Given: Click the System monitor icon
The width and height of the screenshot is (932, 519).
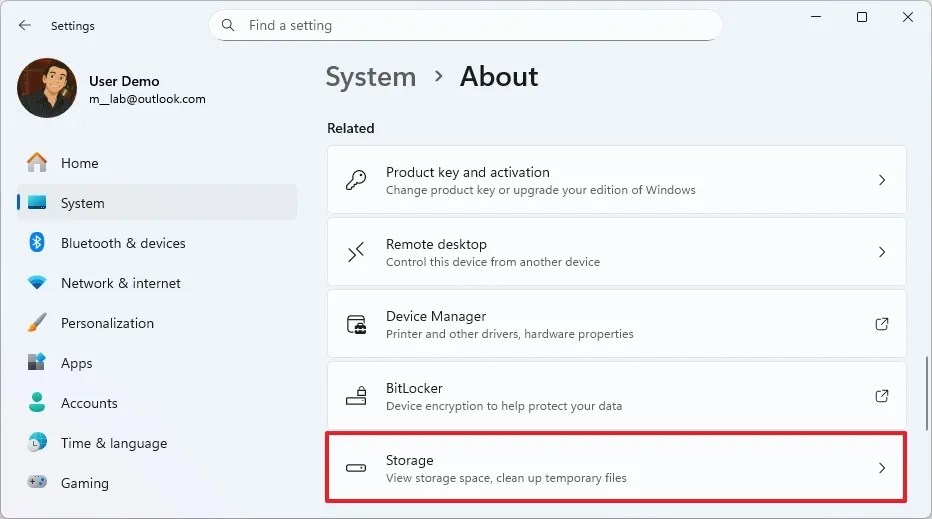Looking at the screenshot, I should point(37,203).
